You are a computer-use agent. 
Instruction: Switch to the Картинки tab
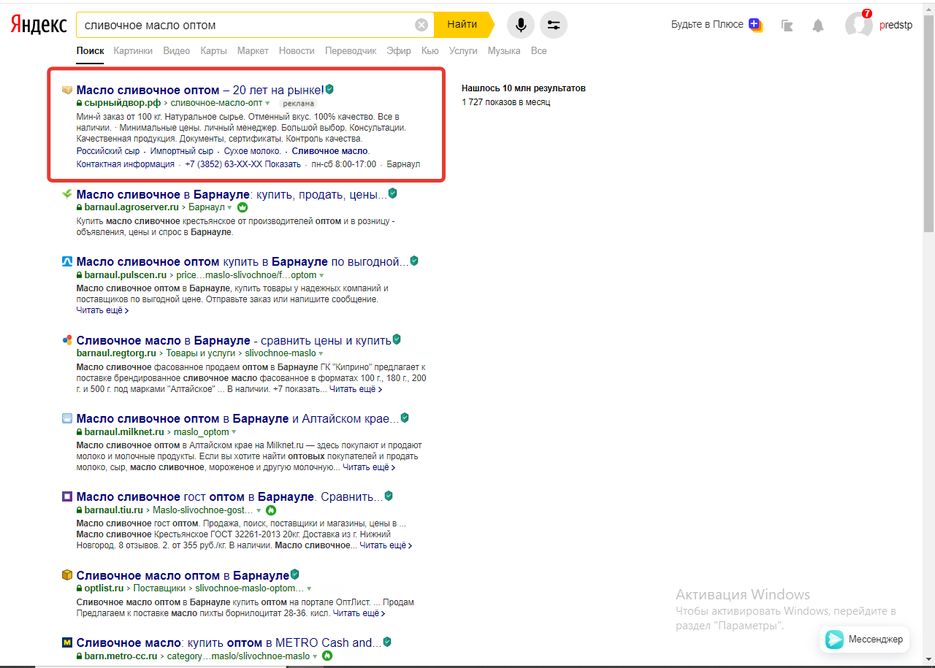[133, 51]
